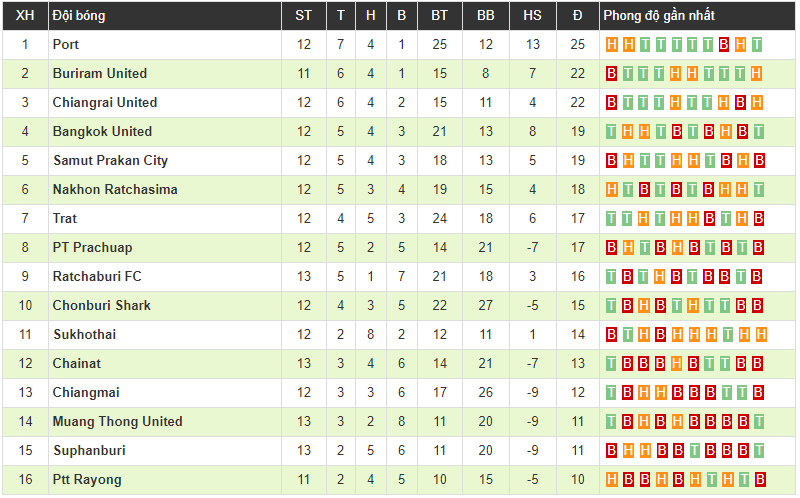Click the first form badge in Port row

click(x=612, y=45)
